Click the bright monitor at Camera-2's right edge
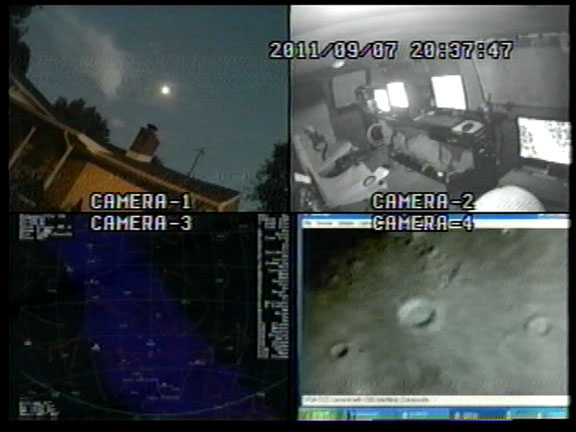 tap(544, 140)
